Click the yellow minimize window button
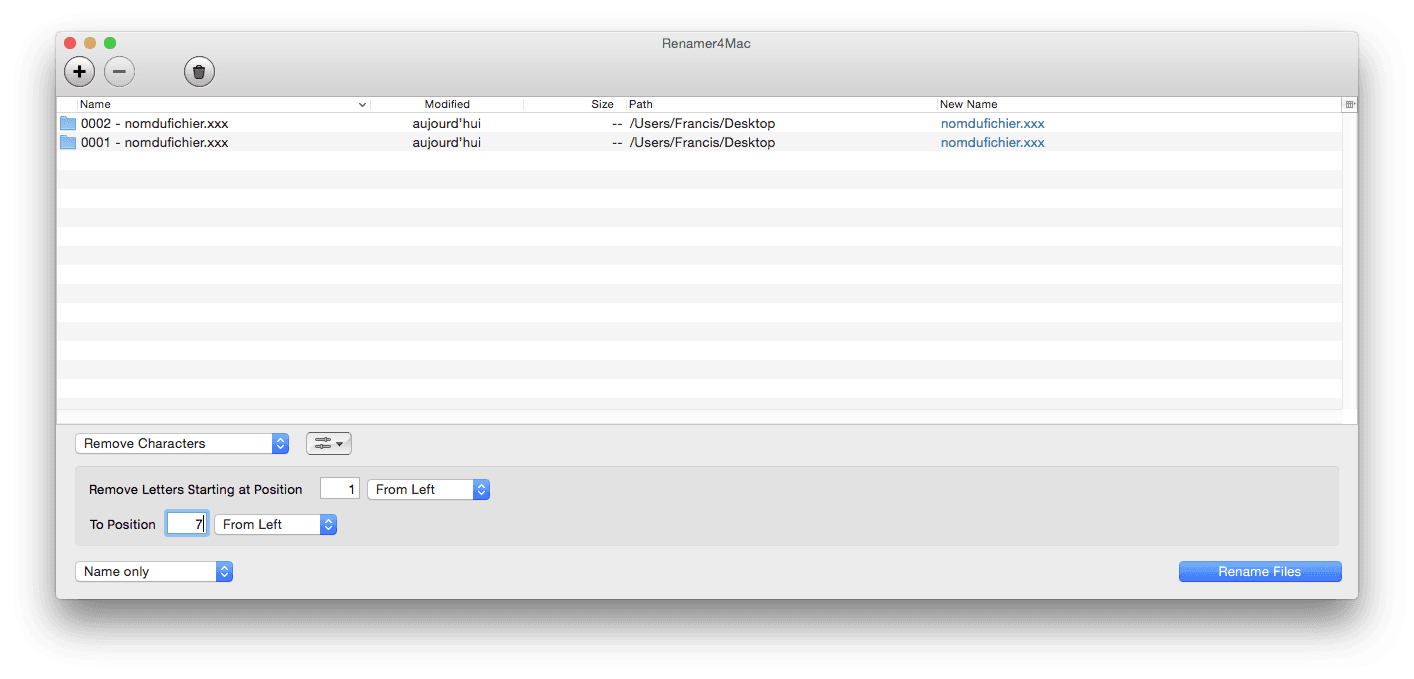 tap(90, 43)
